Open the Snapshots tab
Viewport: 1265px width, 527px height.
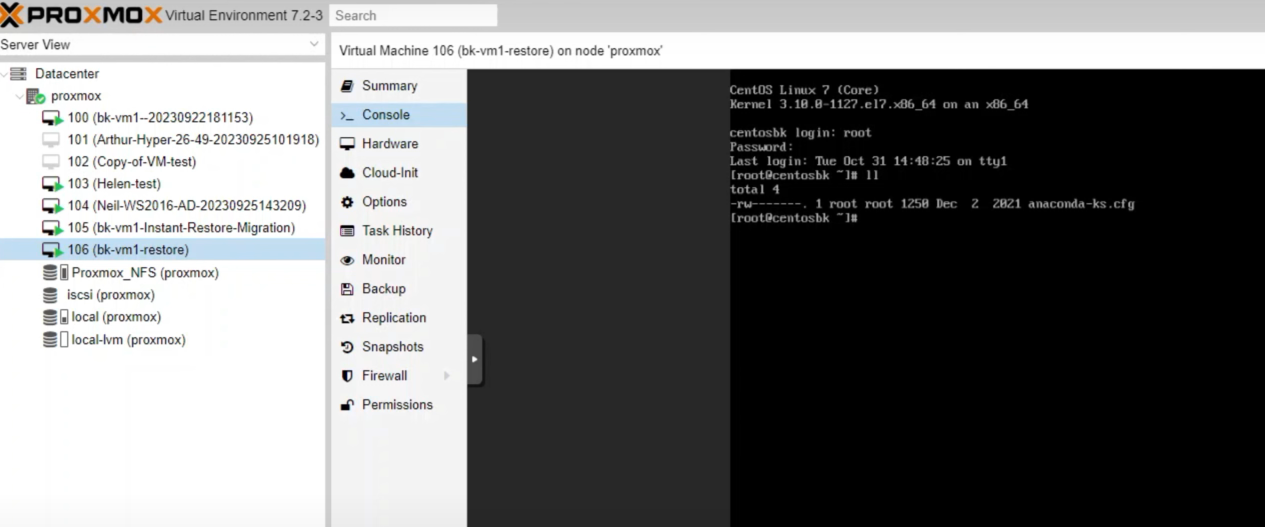399,347
